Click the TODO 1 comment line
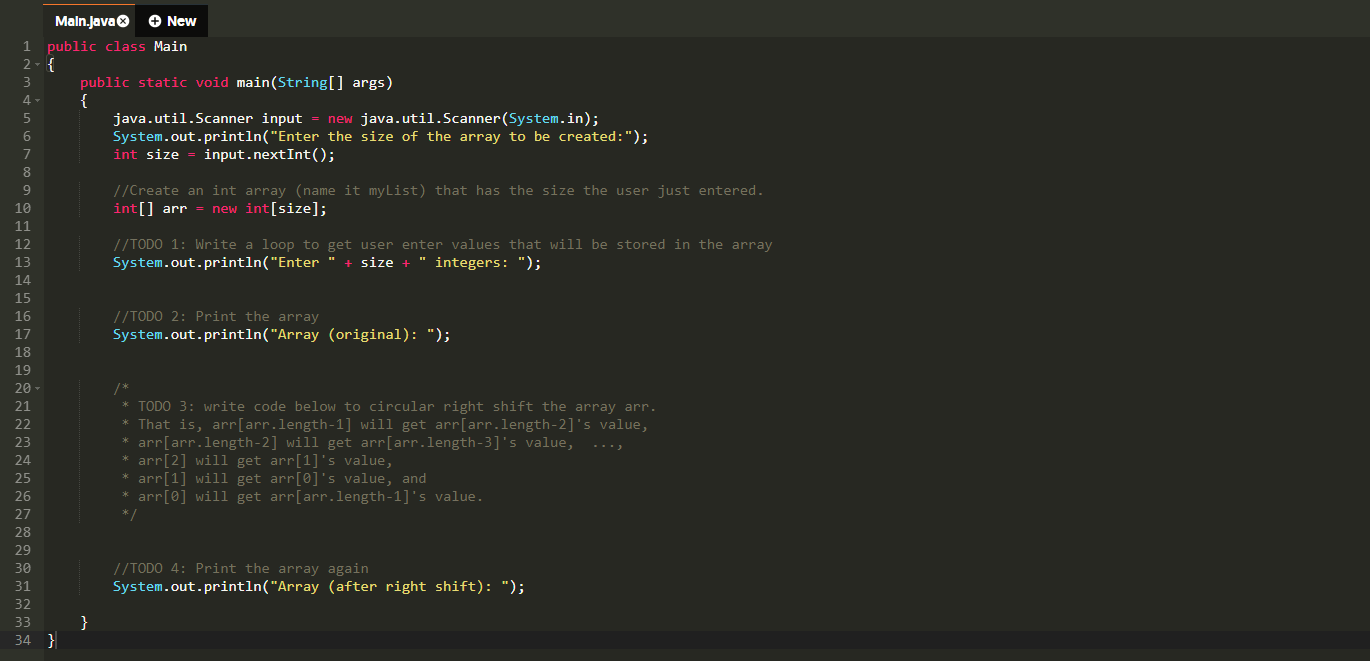The width and height of the screenshot is (1370, 661). coord(443,244)
